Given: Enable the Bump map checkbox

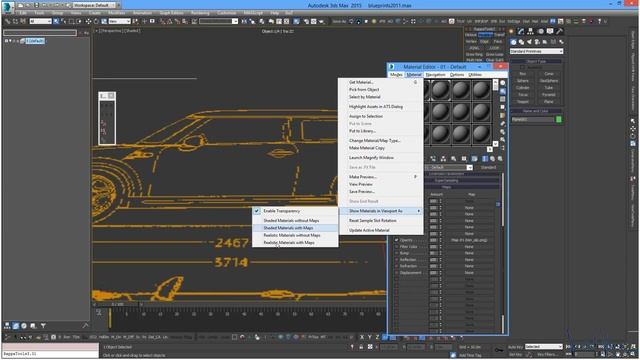Looking at the screenshot, I should [x=396, y=253].
